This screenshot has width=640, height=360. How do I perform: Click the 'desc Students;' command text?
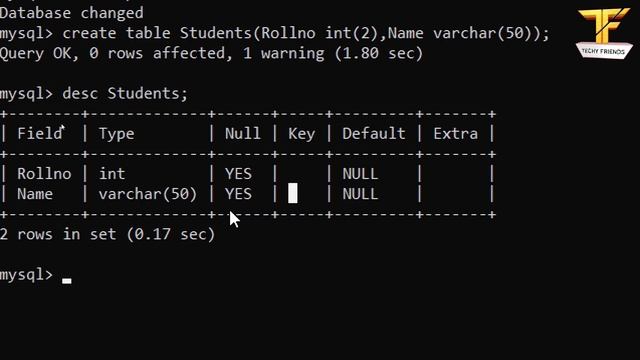tap(125, 93)
